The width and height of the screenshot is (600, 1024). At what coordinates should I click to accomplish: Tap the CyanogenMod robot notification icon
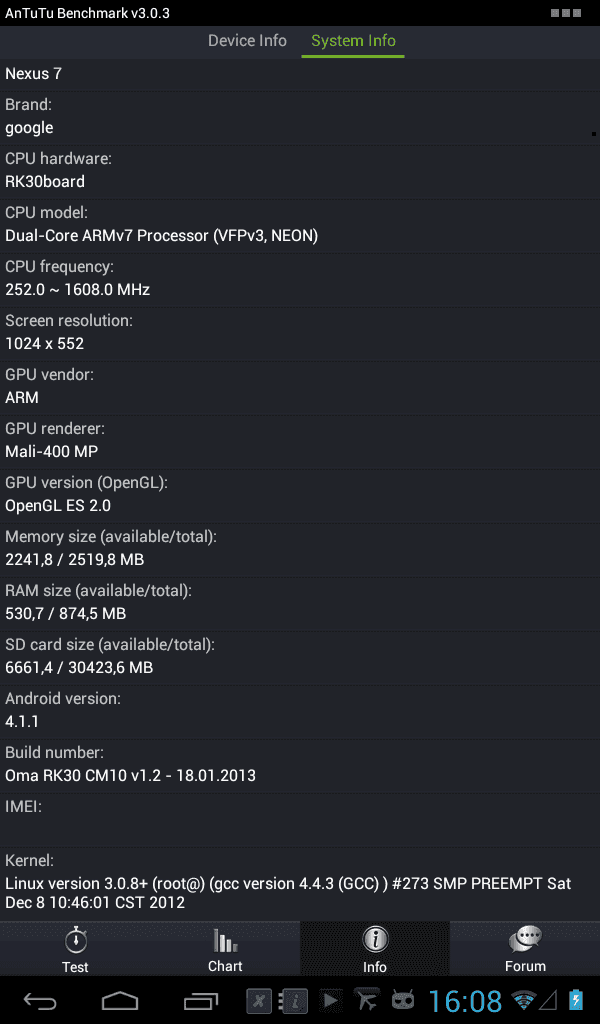coord(403,1000)
